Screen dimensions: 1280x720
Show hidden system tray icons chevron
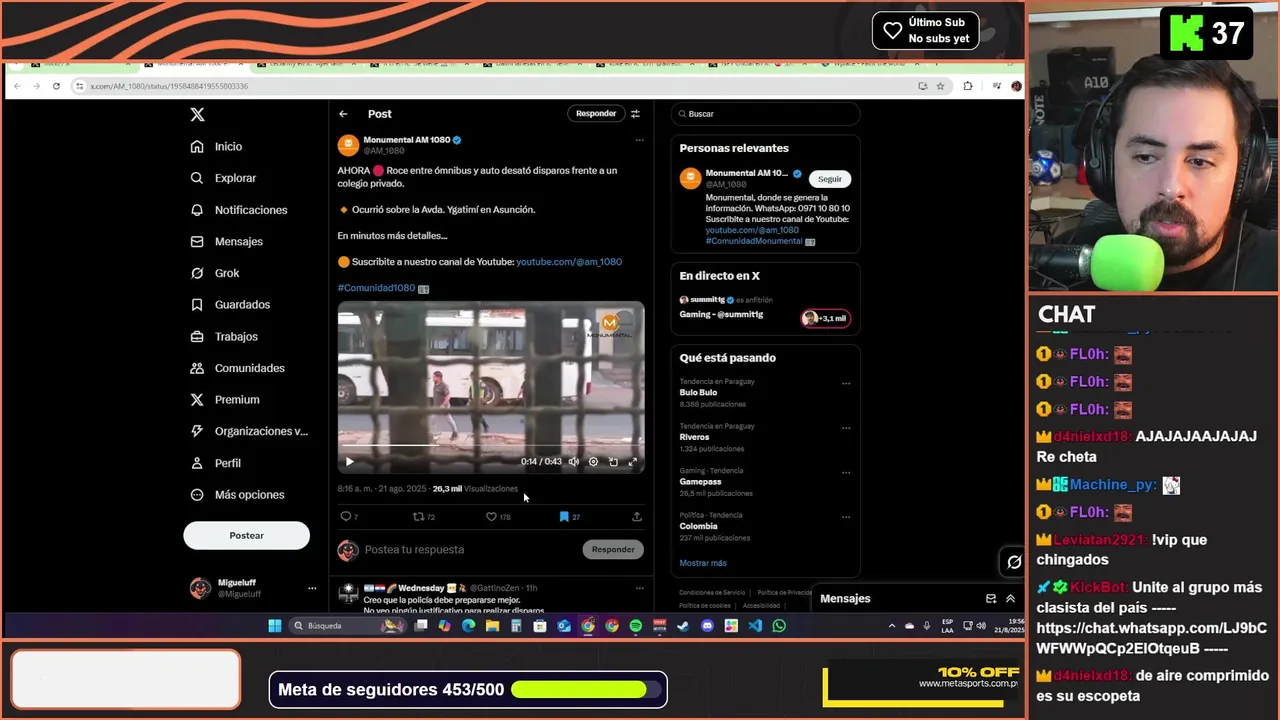coord(892,626)
